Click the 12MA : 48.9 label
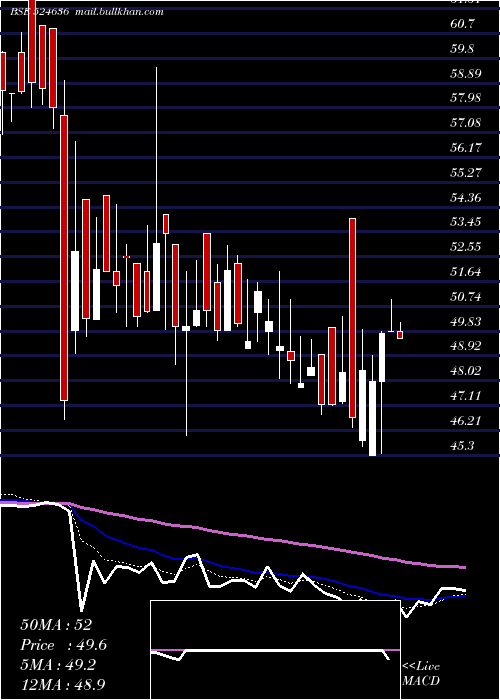Image resolution: width=500 pixels, height=700 pixels. click(62, 684)
